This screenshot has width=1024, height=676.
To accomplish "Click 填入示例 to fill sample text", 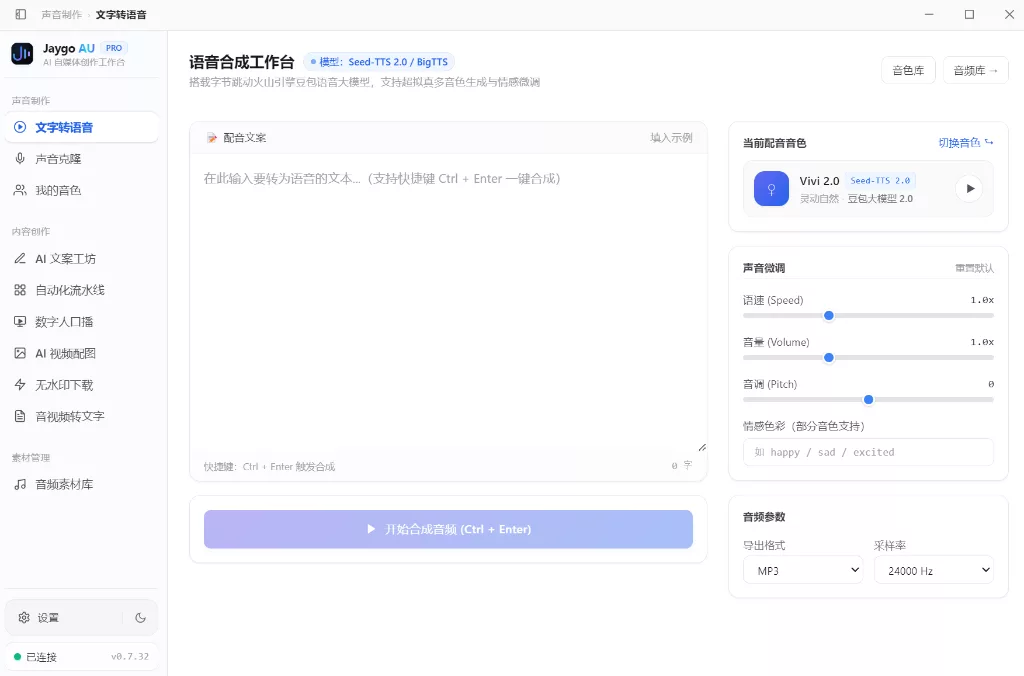I will coord(671,138).
